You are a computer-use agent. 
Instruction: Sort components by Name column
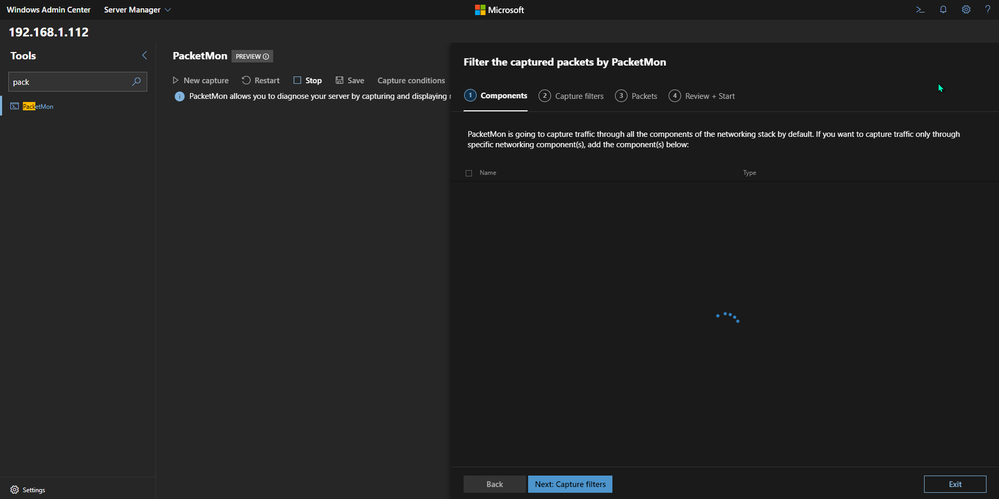point(488,173)
